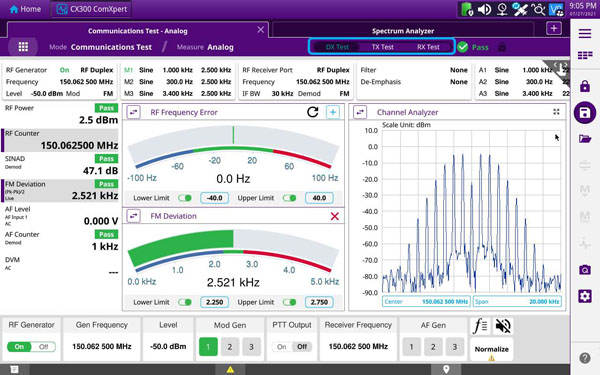This screenshot has width=600, height=375.
Task: Select the TX Test mode
Action: click(383, 47)
